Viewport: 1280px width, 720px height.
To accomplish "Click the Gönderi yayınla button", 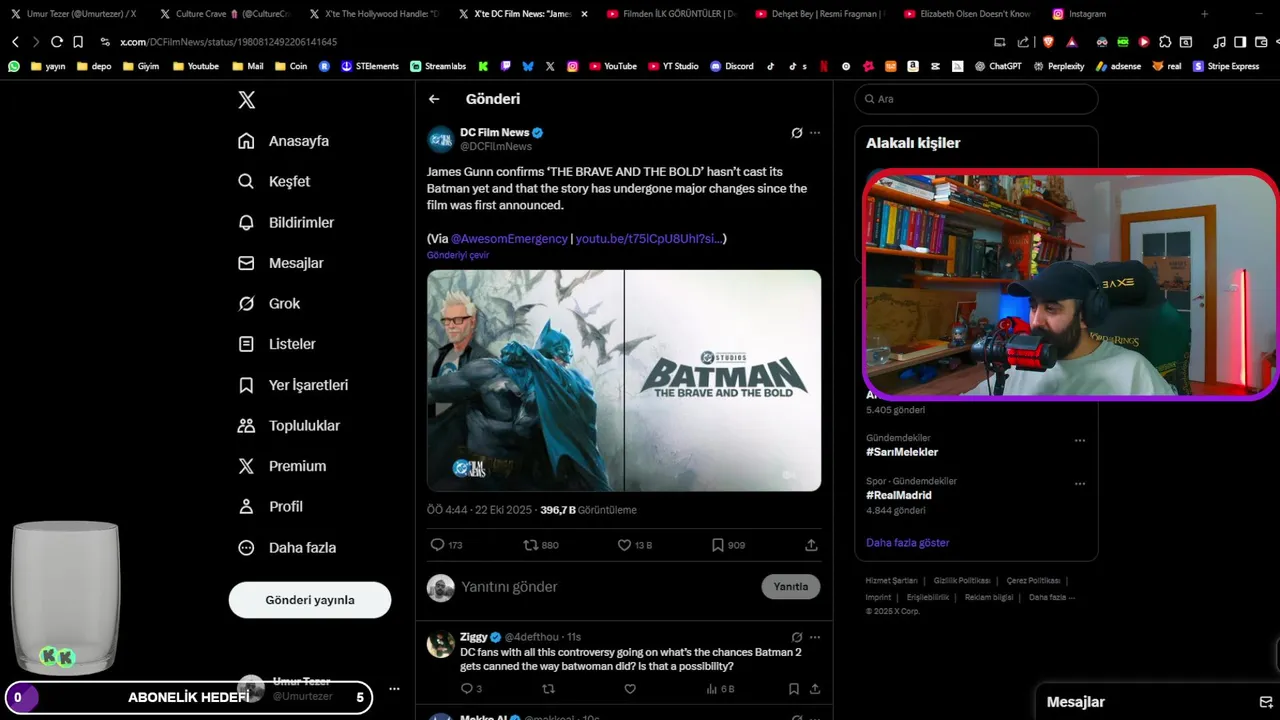I will point(310,600).
